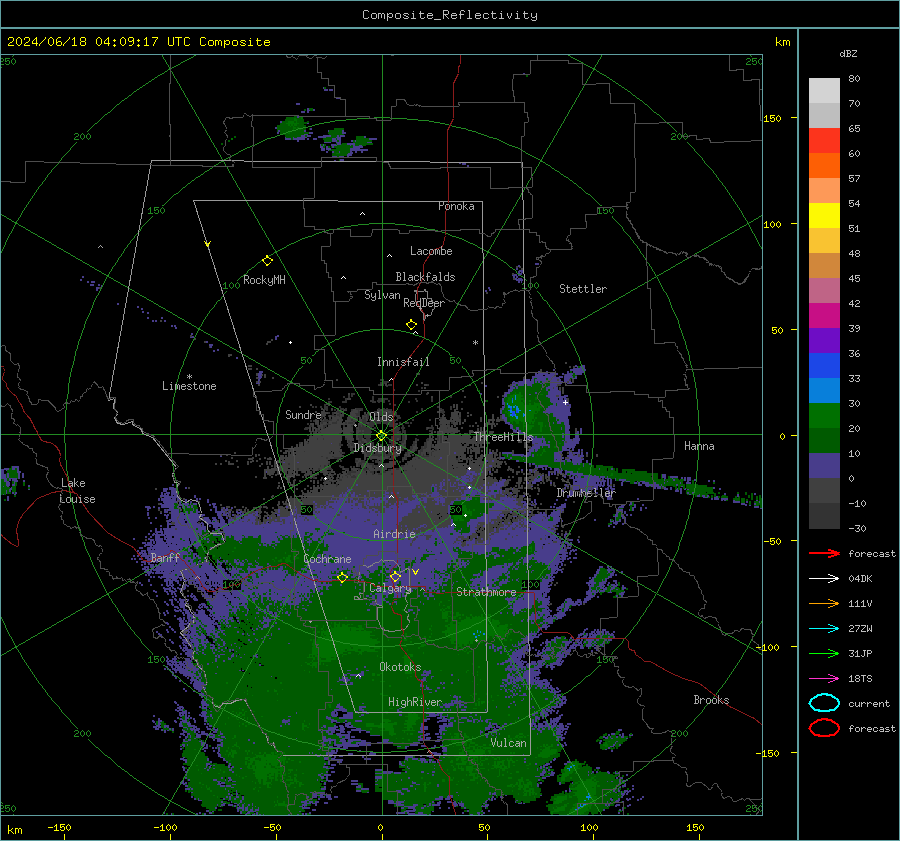Click the Strathmore city label
This screenshot has height=841, width=900.
[486, 592]
